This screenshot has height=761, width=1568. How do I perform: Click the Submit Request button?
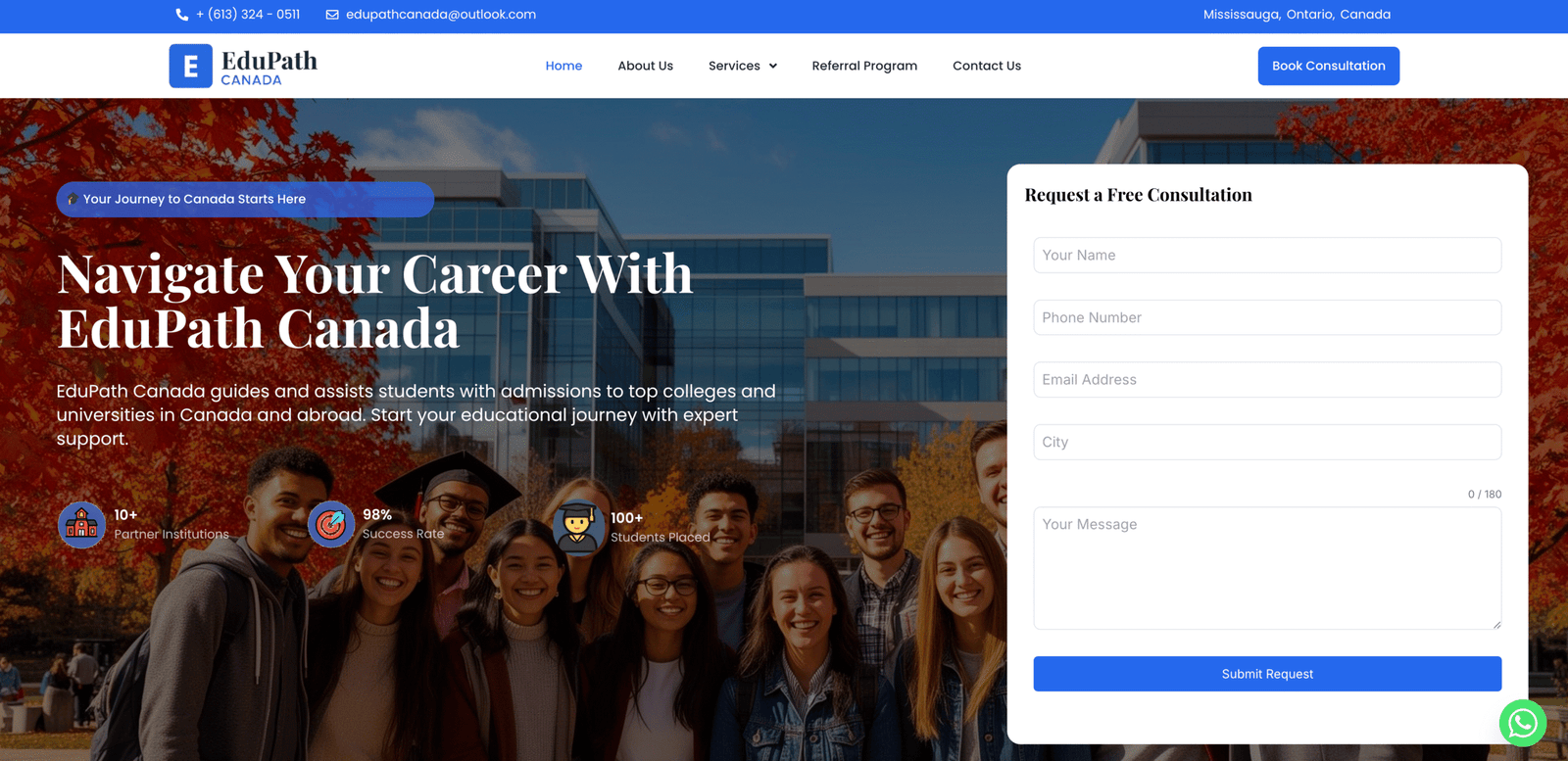(1267, 674)
